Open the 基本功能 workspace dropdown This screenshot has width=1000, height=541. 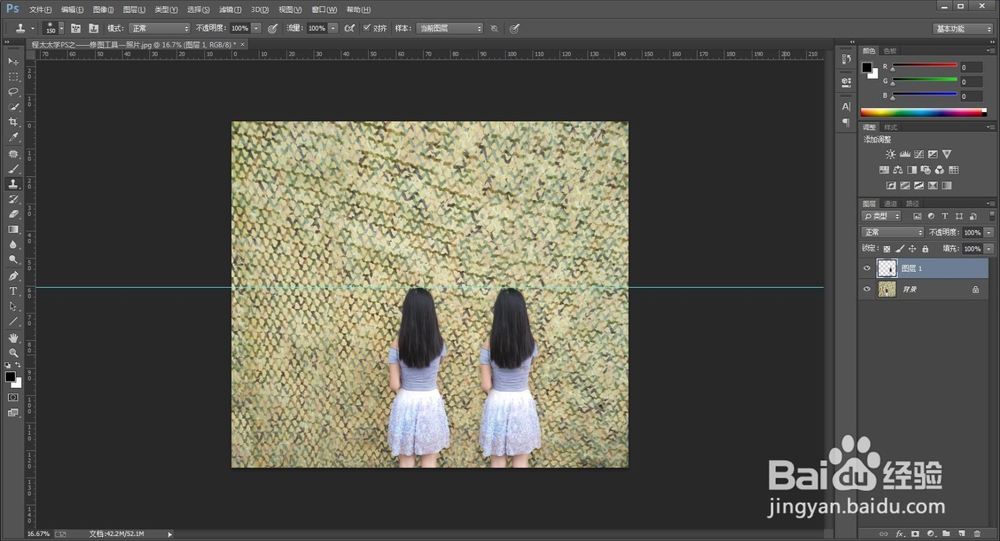[x=963, y=29]
